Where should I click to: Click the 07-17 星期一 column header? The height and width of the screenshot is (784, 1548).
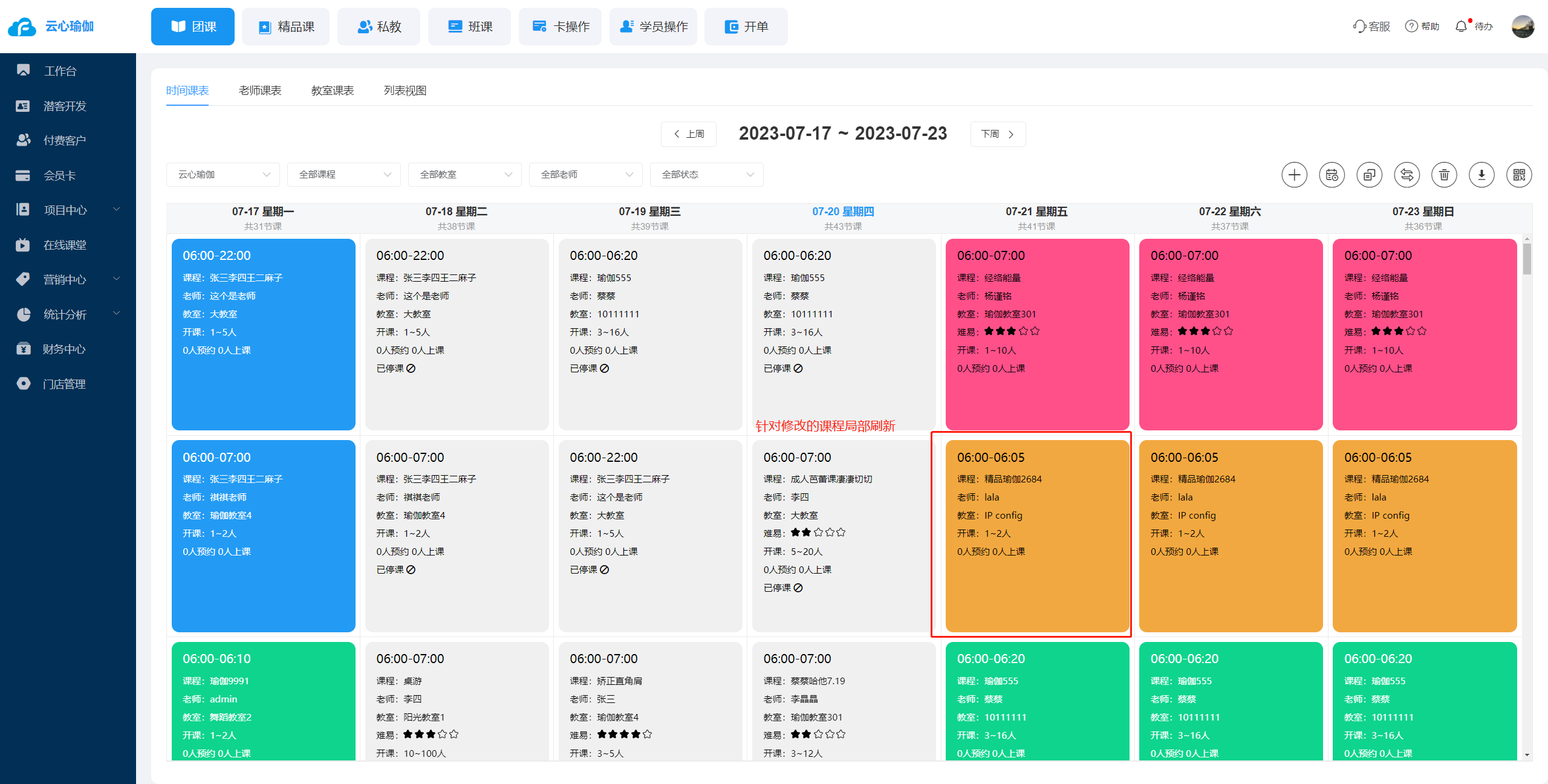pos(263,218)
